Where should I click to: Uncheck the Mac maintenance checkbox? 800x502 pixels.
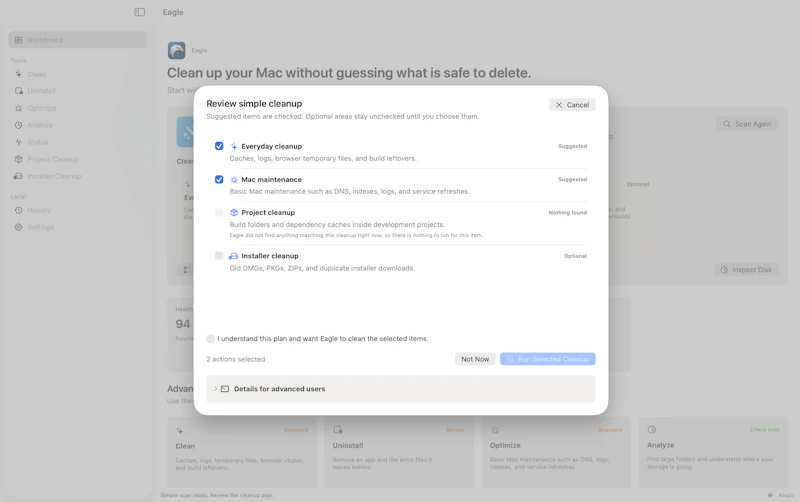(x=219, y=180)
